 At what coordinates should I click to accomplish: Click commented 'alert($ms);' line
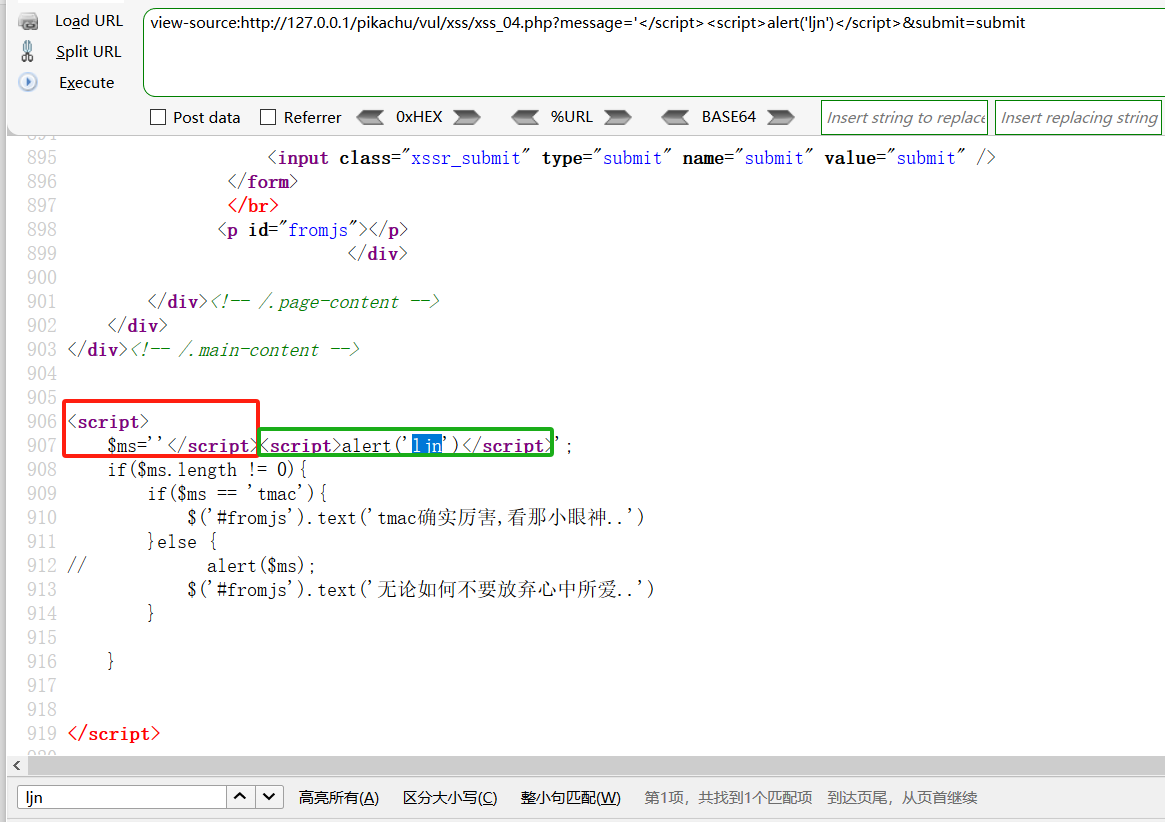[x=261, y=566]
